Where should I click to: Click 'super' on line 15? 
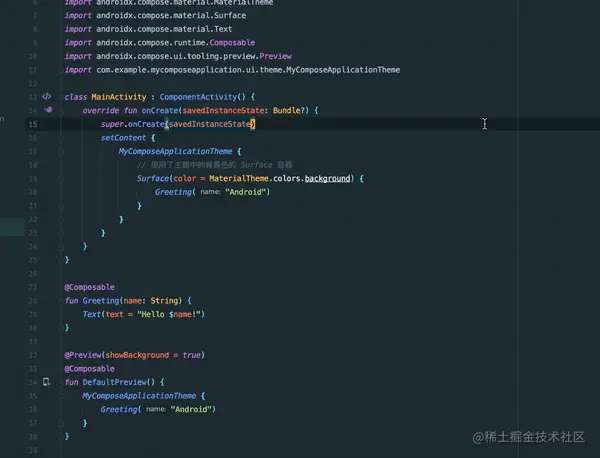(112, 124)
